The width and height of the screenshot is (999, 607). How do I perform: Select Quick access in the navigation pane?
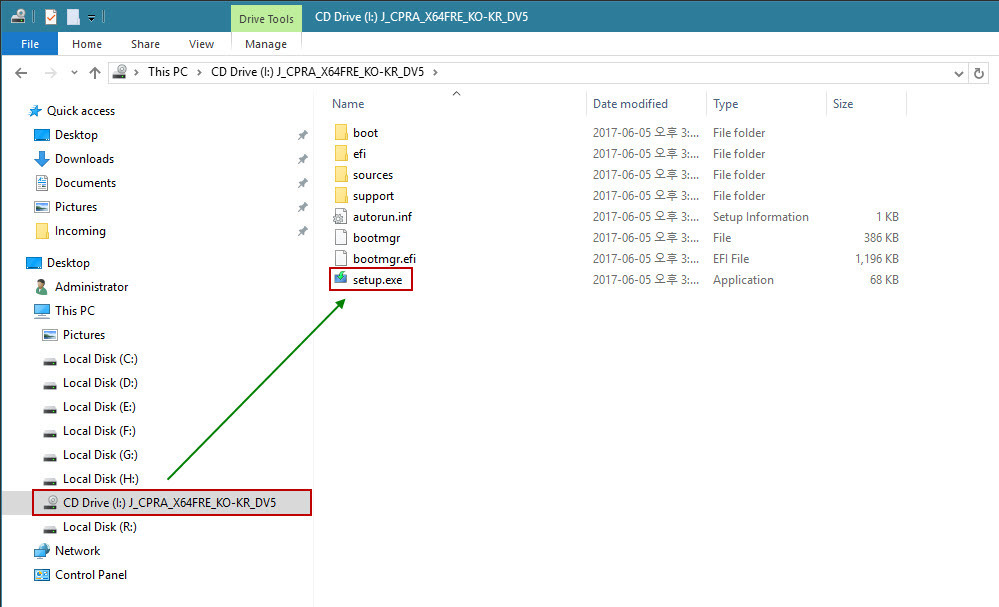click(x=81, y=111)
